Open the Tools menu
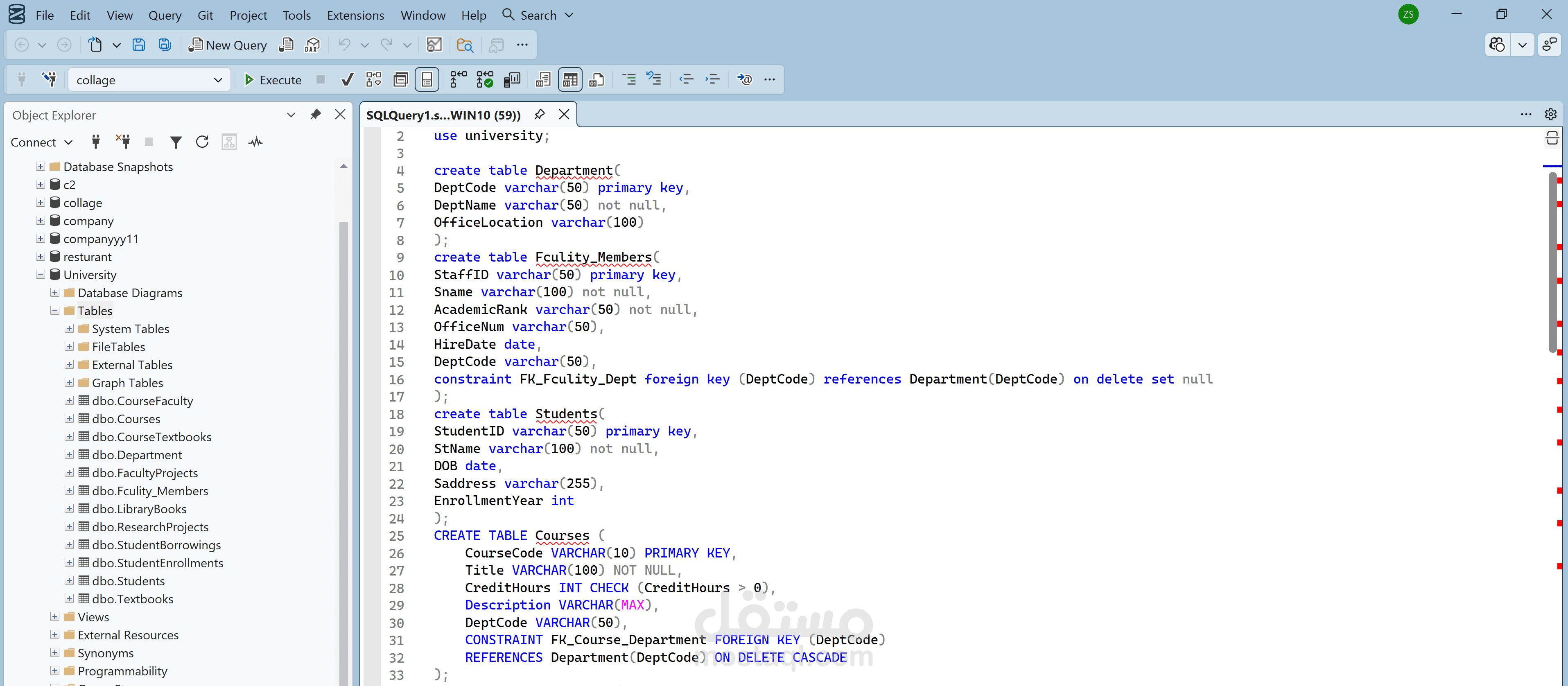 296,15
